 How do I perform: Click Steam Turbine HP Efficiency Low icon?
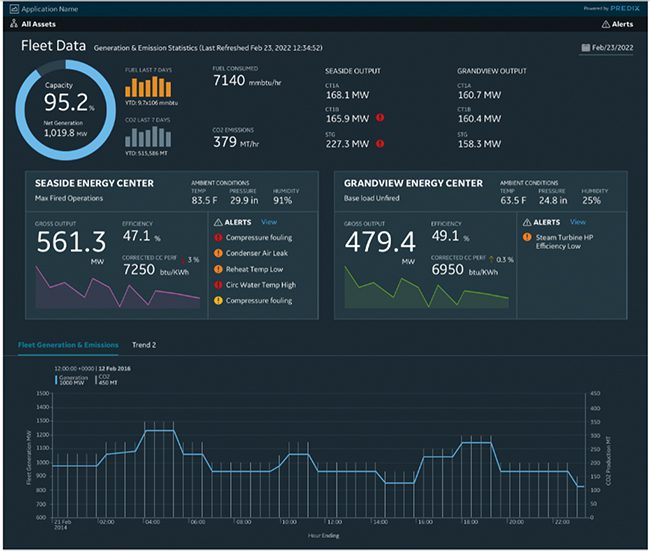(526, 237)
